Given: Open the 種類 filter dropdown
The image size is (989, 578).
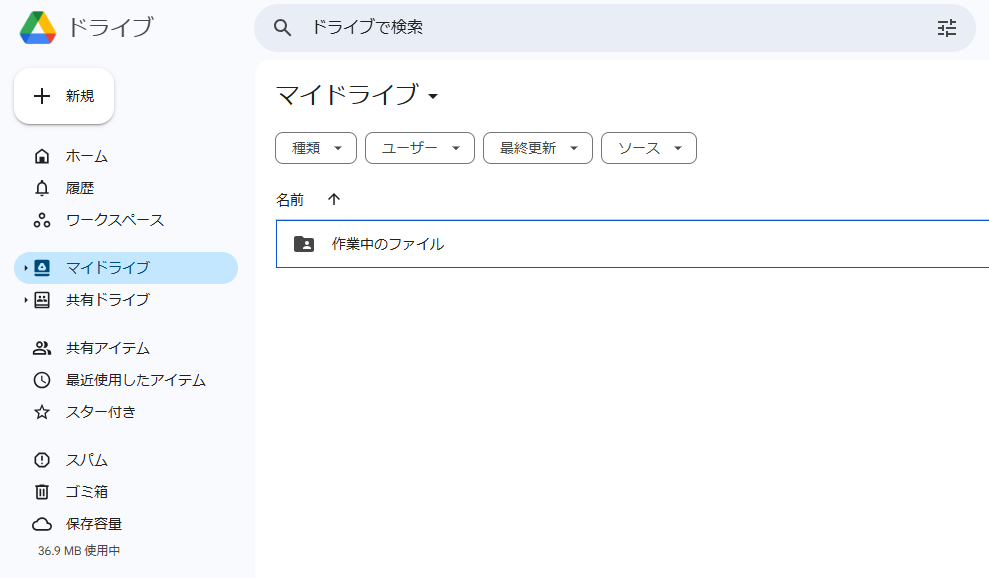Looking at the screenshot, I should coord(316,148).
